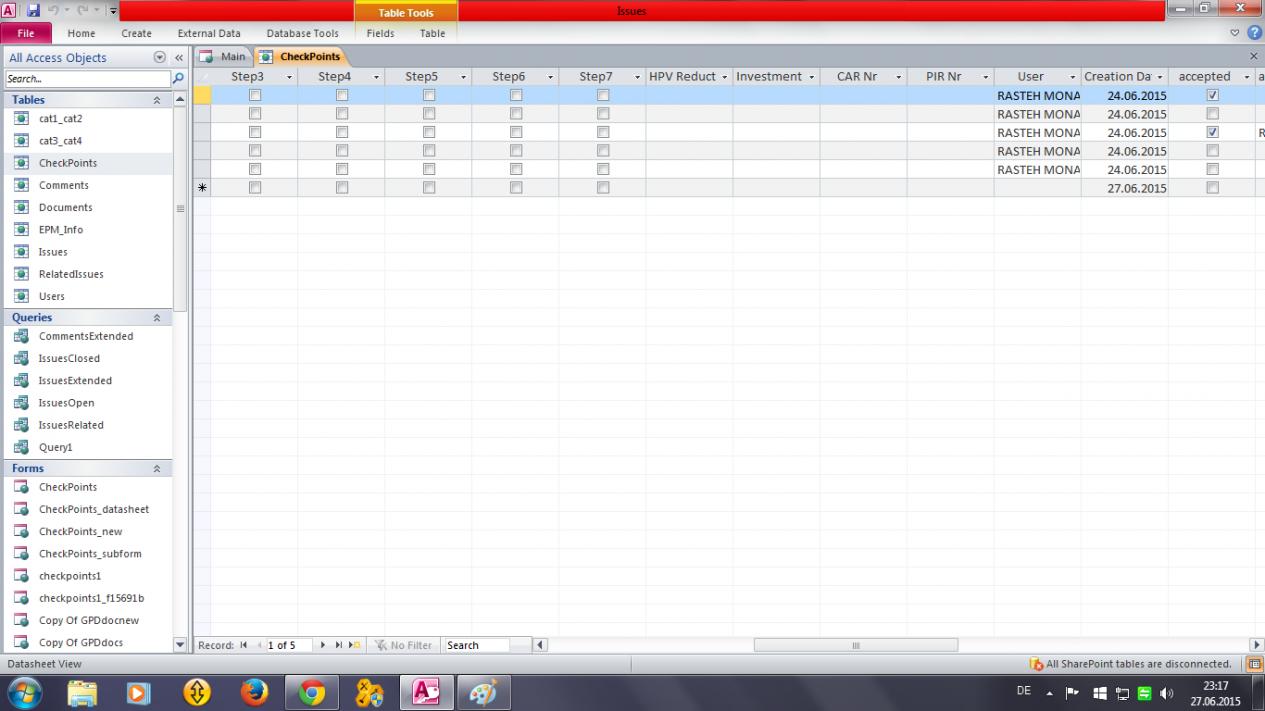This screenshot has width=1265, height=711.
Task: Select the CheckPoints_datasheet form icon
Action: (20, 509)
